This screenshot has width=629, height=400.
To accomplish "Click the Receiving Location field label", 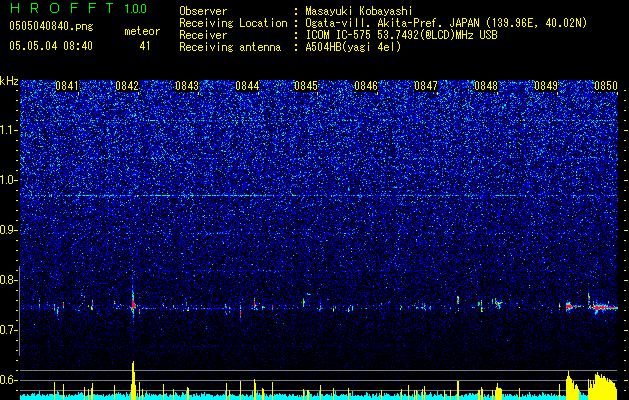I will point(233,23).
